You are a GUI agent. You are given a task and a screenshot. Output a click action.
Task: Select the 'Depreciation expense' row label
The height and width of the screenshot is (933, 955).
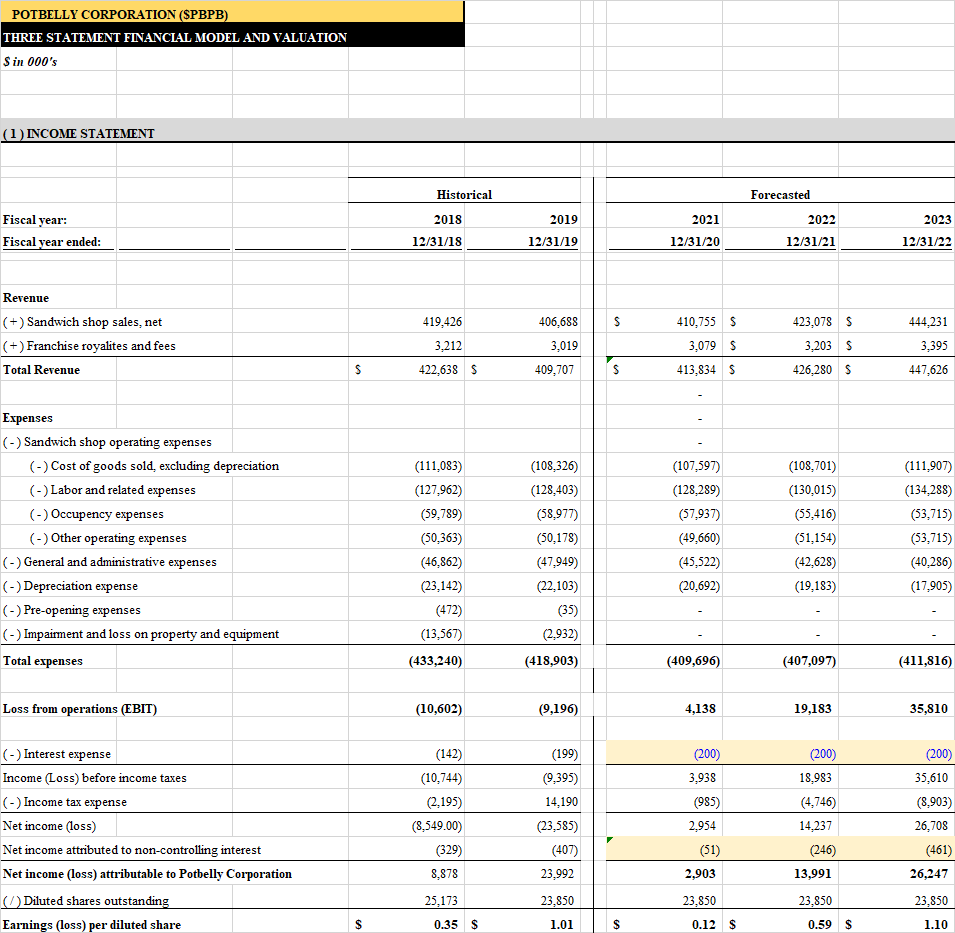point(70,586)
